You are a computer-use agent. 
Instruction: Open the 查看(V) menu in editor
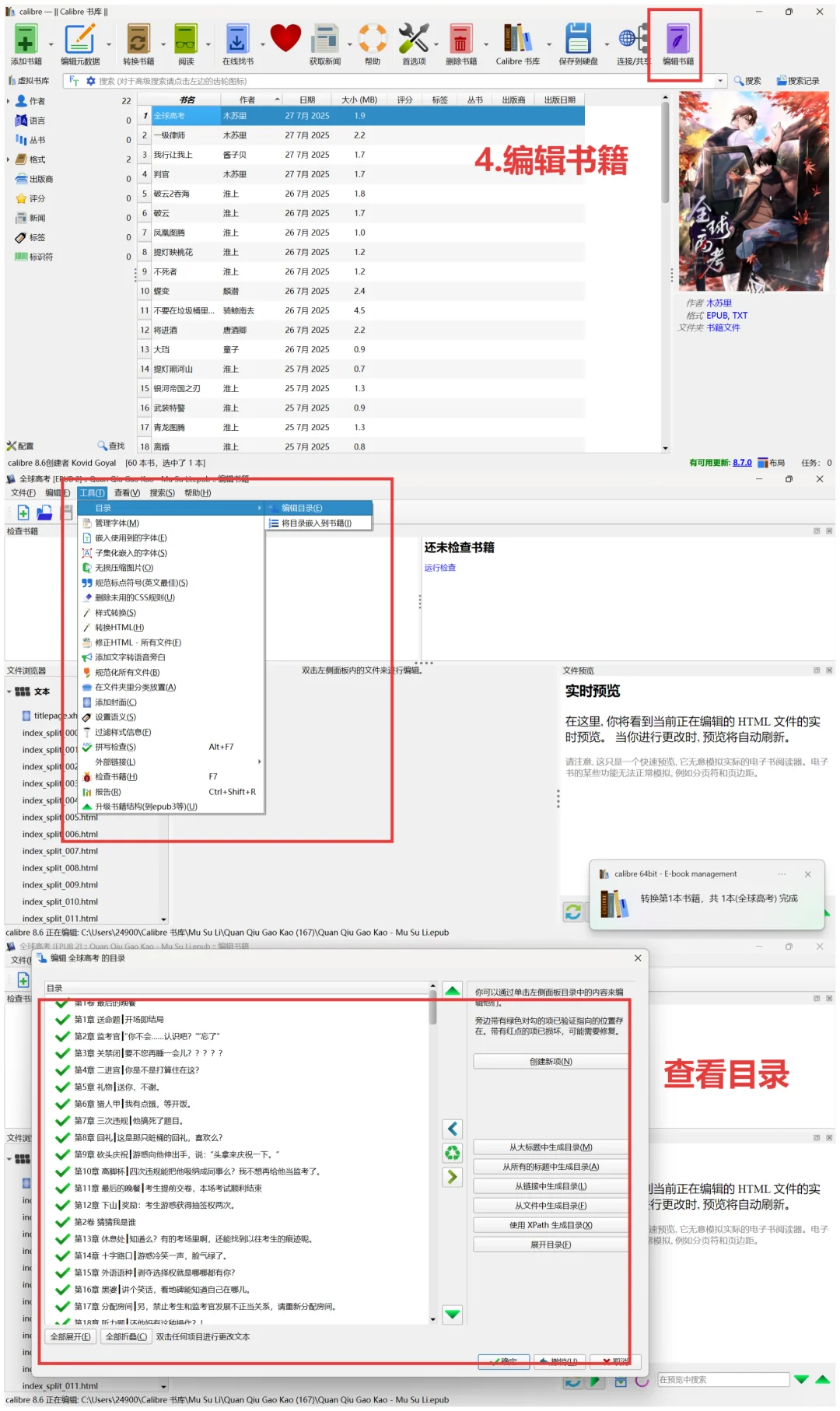127,493
